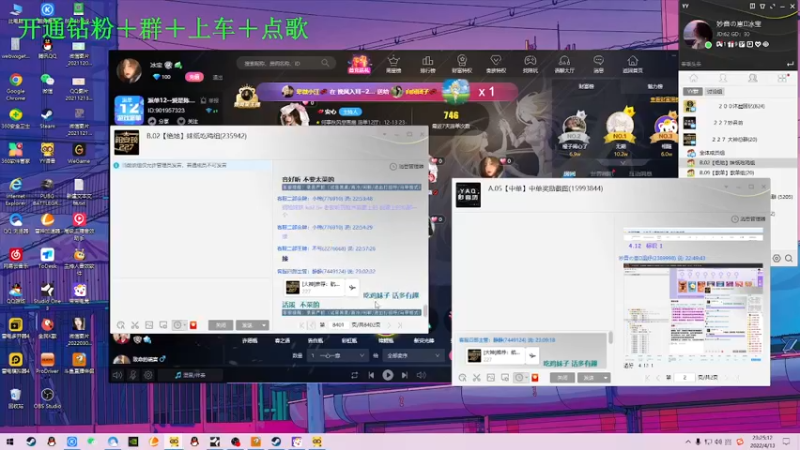The width and height of the screenshot is (800, 450).
Task: Open Google Chrome desktop shortcut
Action: tap(16, 85)
